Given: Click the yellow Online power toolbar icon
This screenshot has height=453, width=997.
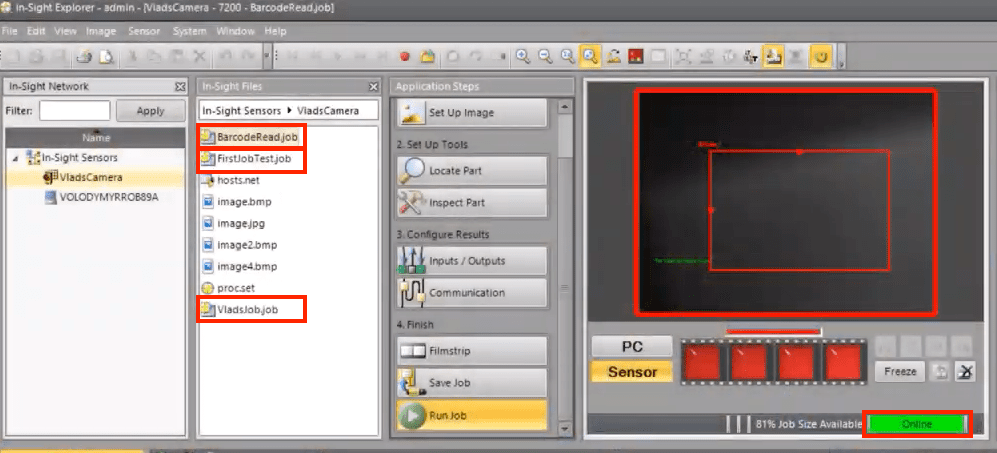Looking at the screenshot, I should [822, 57].
